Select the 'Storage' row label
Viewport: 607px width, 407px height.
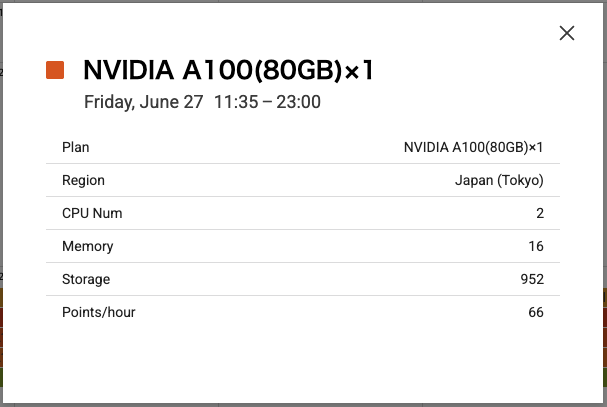click(x=86, y=279)
